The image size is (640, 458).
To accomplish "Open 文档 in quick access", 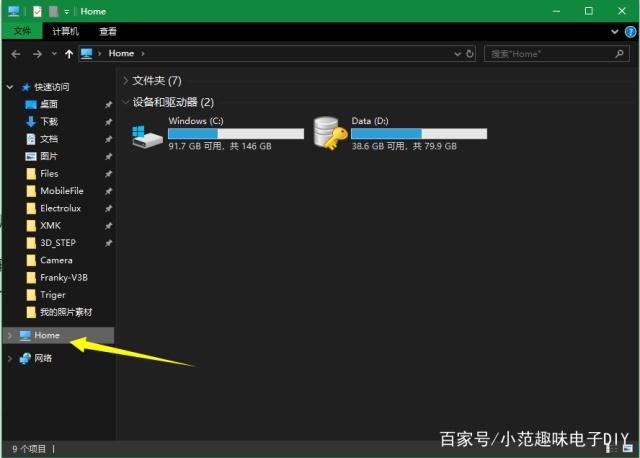I will [49, 139].
